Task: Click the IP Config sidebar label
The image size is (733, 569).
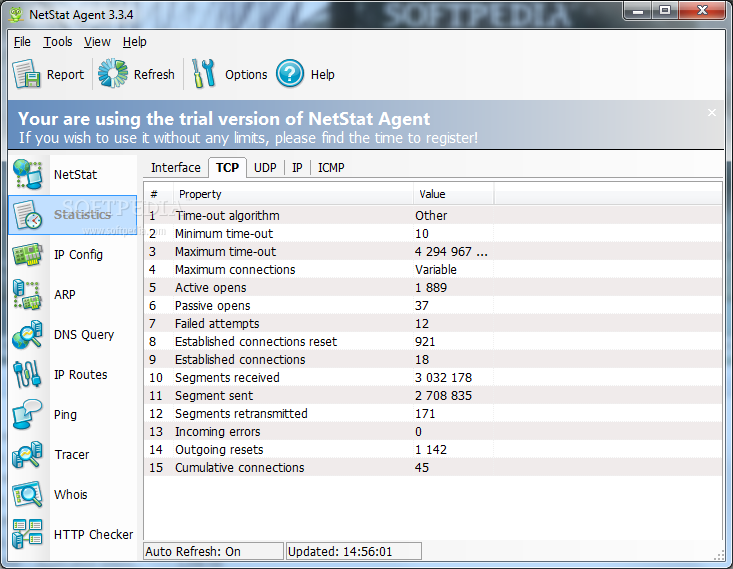Action: point(78,255)
